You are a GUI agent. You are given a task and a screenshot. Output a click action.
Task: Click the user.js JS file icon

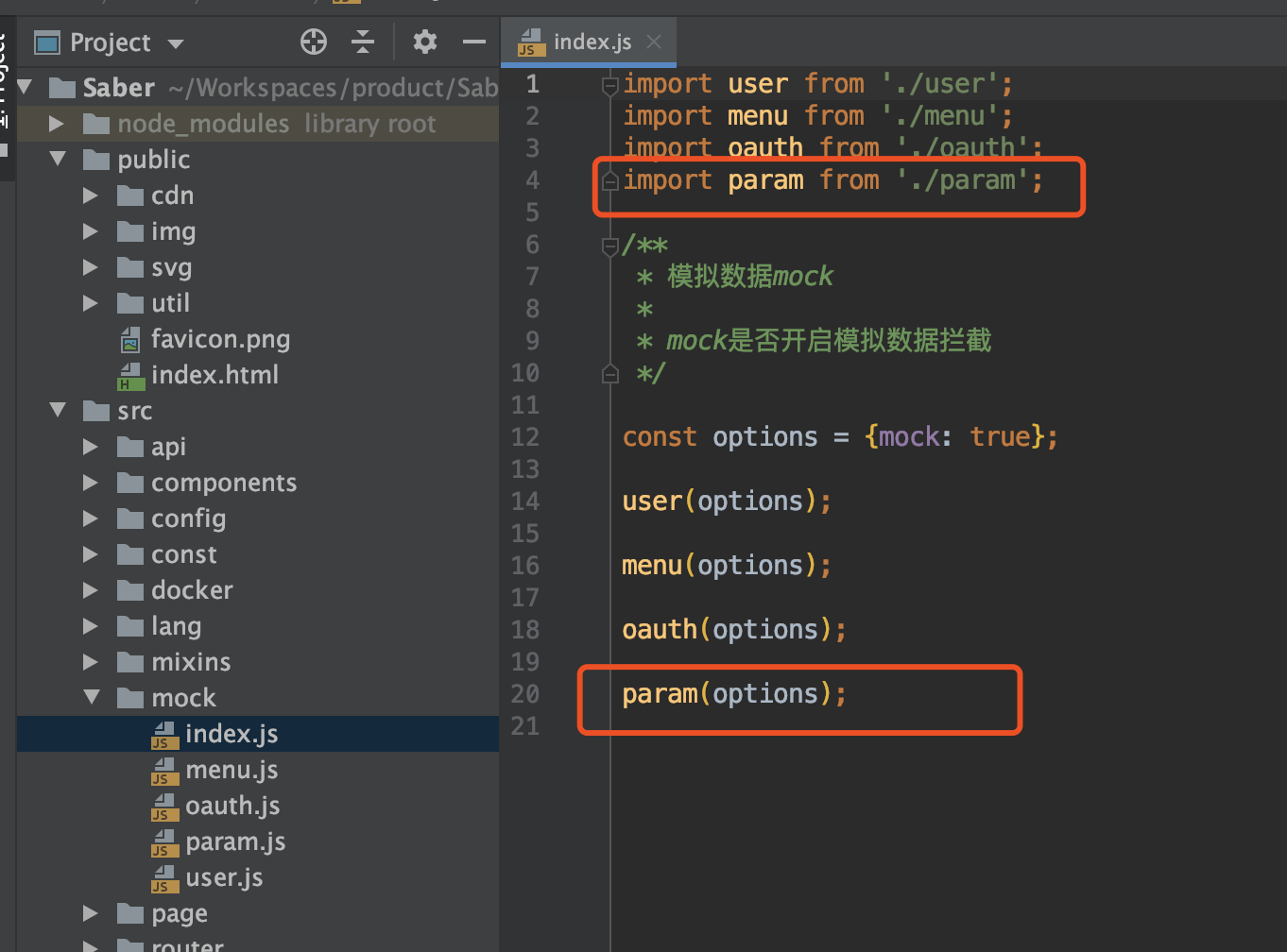tap(164, 878)
